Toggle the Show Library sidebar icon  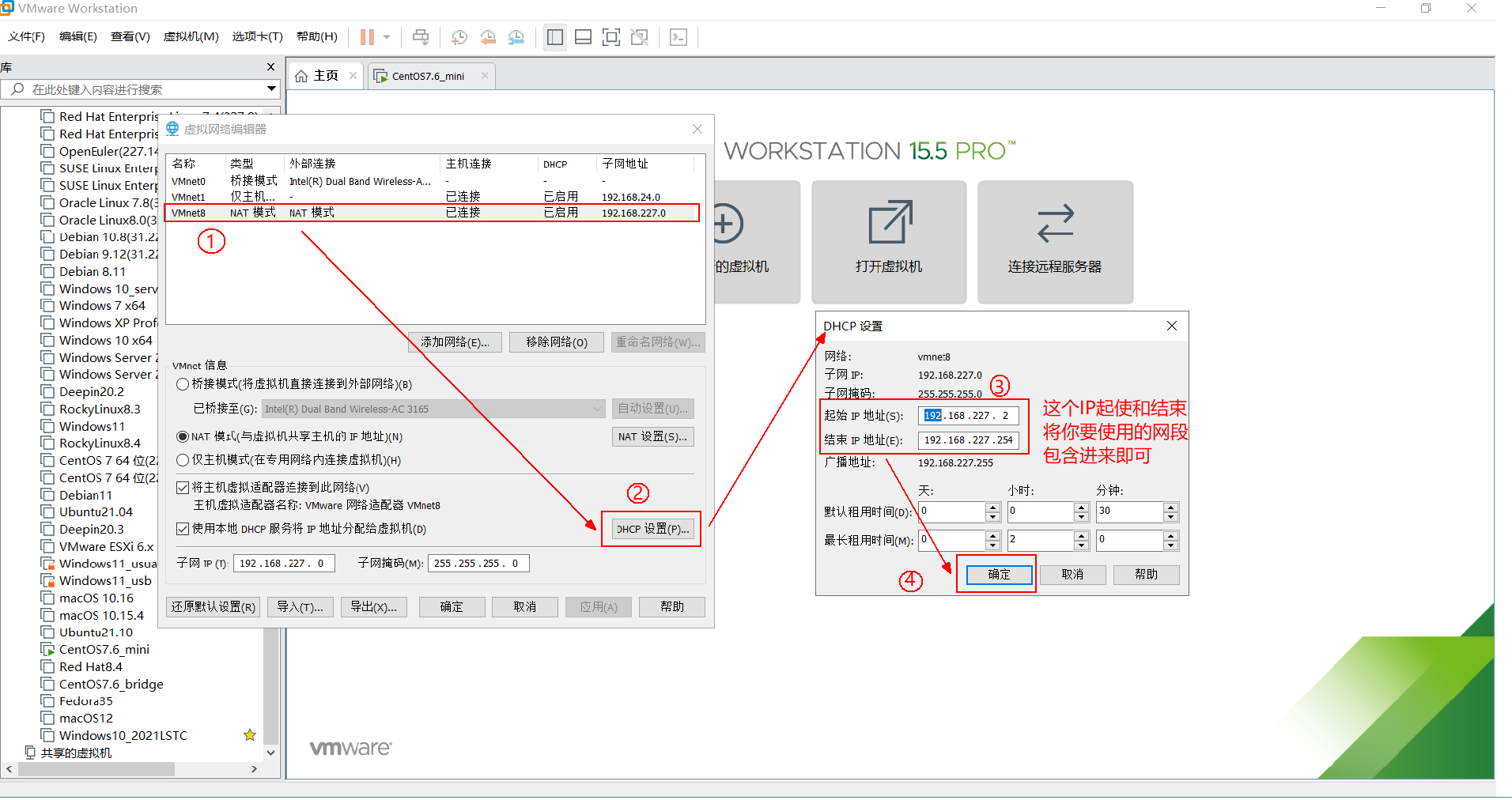[x=555, y=37]
